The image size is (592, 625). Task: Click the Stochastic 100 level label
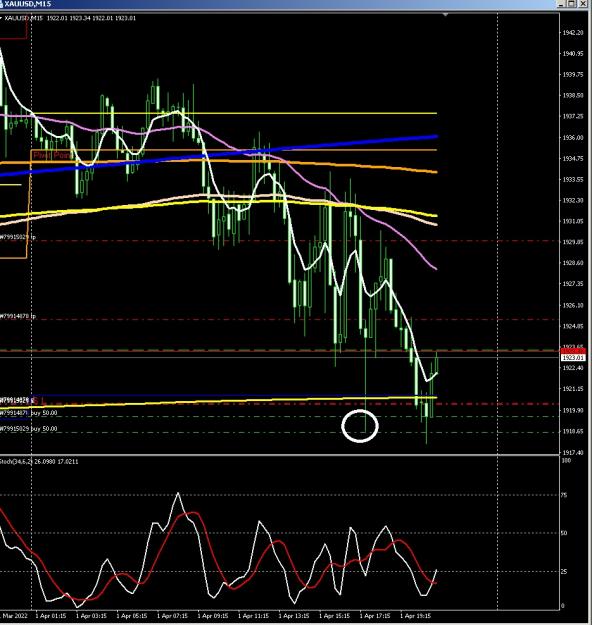pyautogui.click(x=564, y=460)
